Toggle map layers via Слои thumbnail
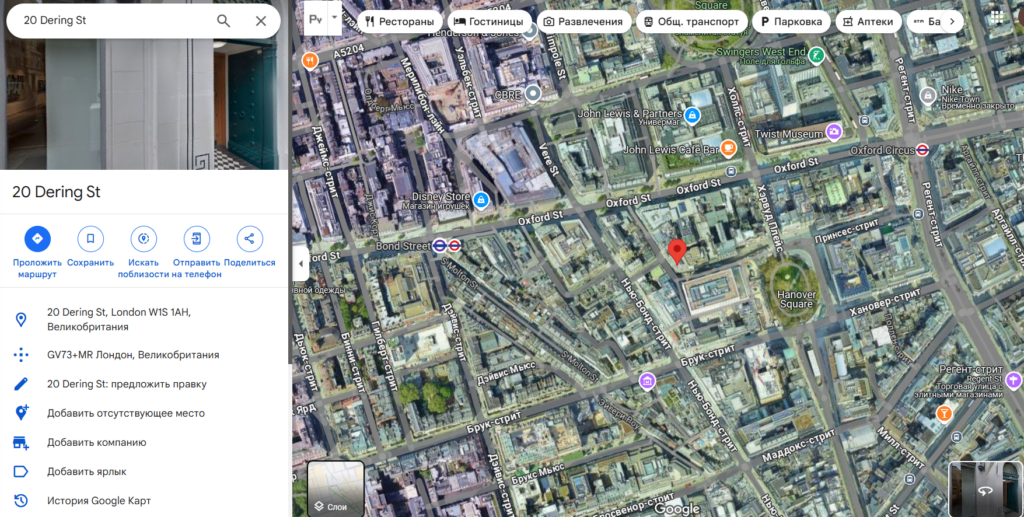Viewport: 1024px width, 517px height. tap(336, 489)
